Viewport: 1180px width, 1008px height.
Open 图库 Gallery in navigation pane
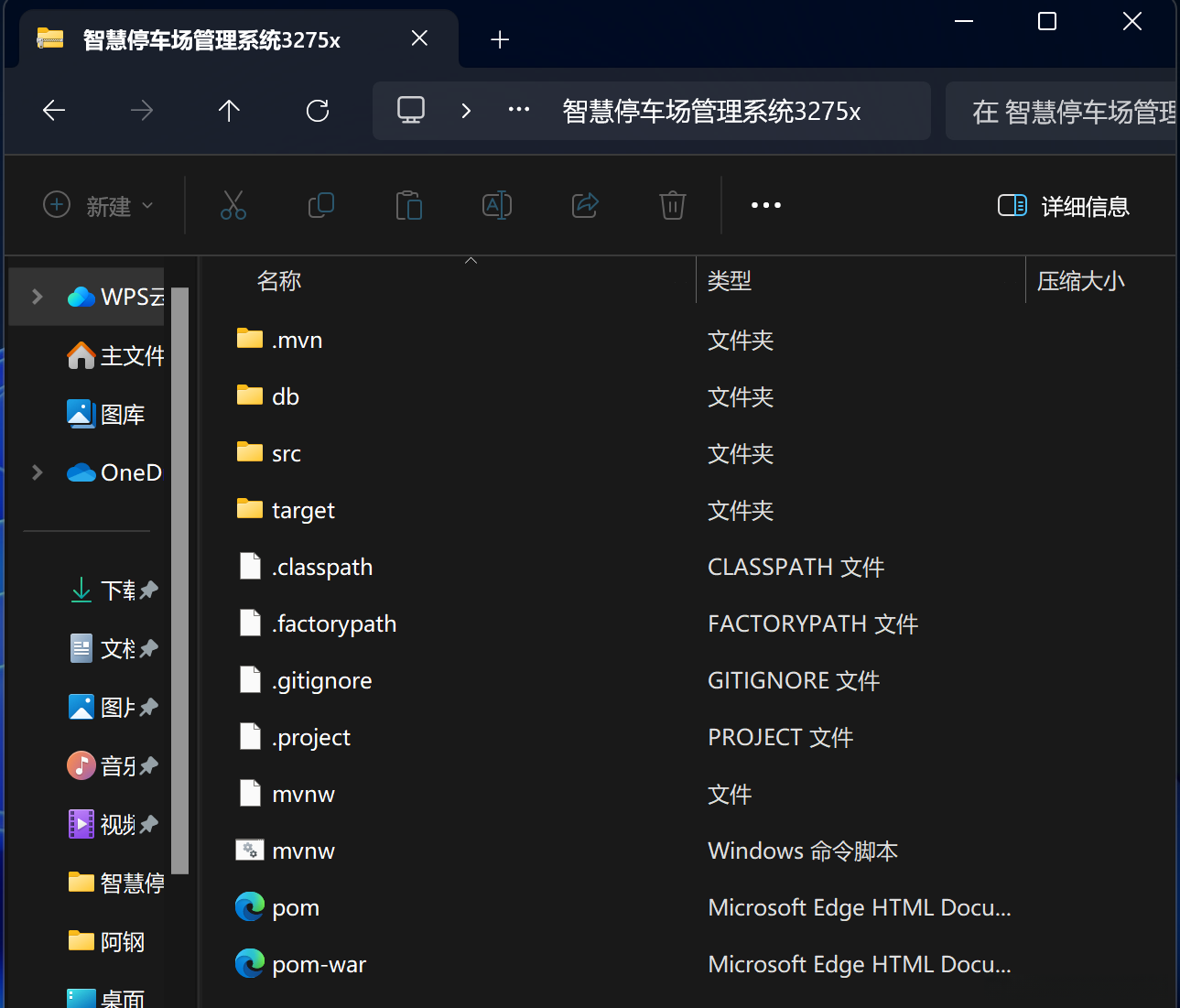(x=106, y=414)
